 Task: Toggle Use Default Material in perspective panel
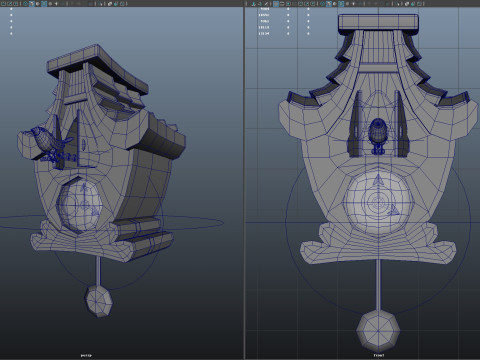pos(38,4)
